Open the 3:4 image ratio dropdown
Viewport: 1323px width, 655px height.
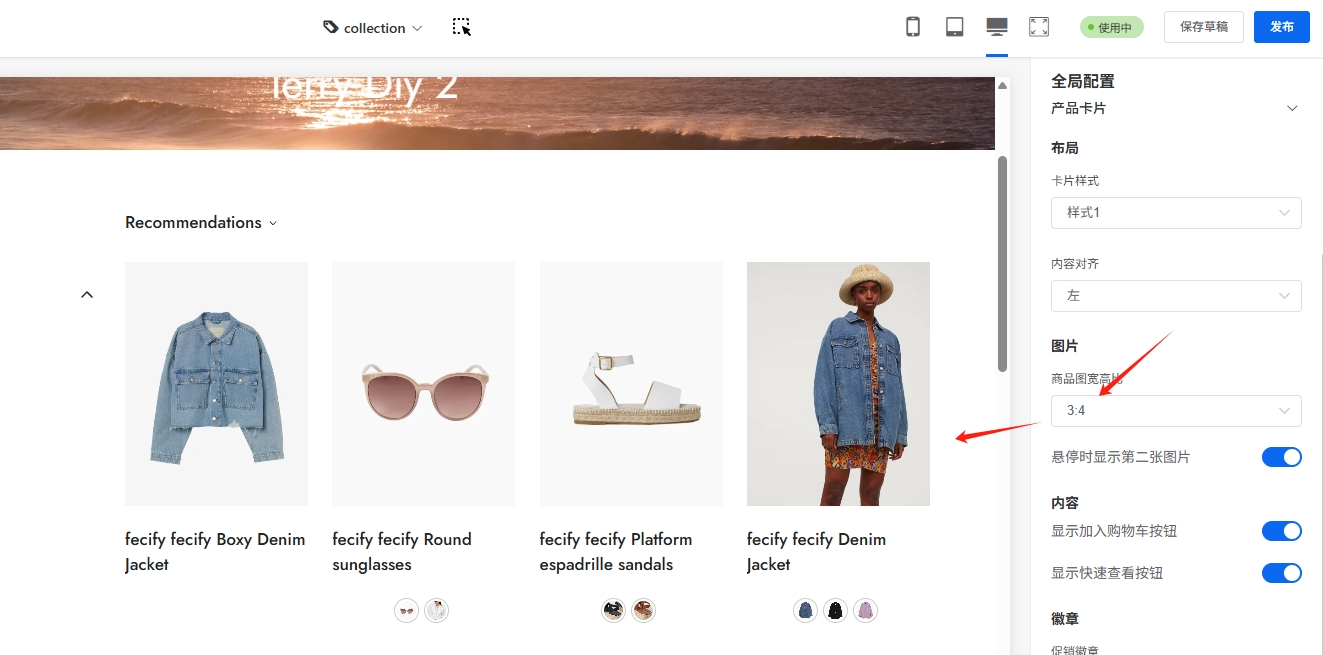pyautogui.click(x=1175, y=411)
